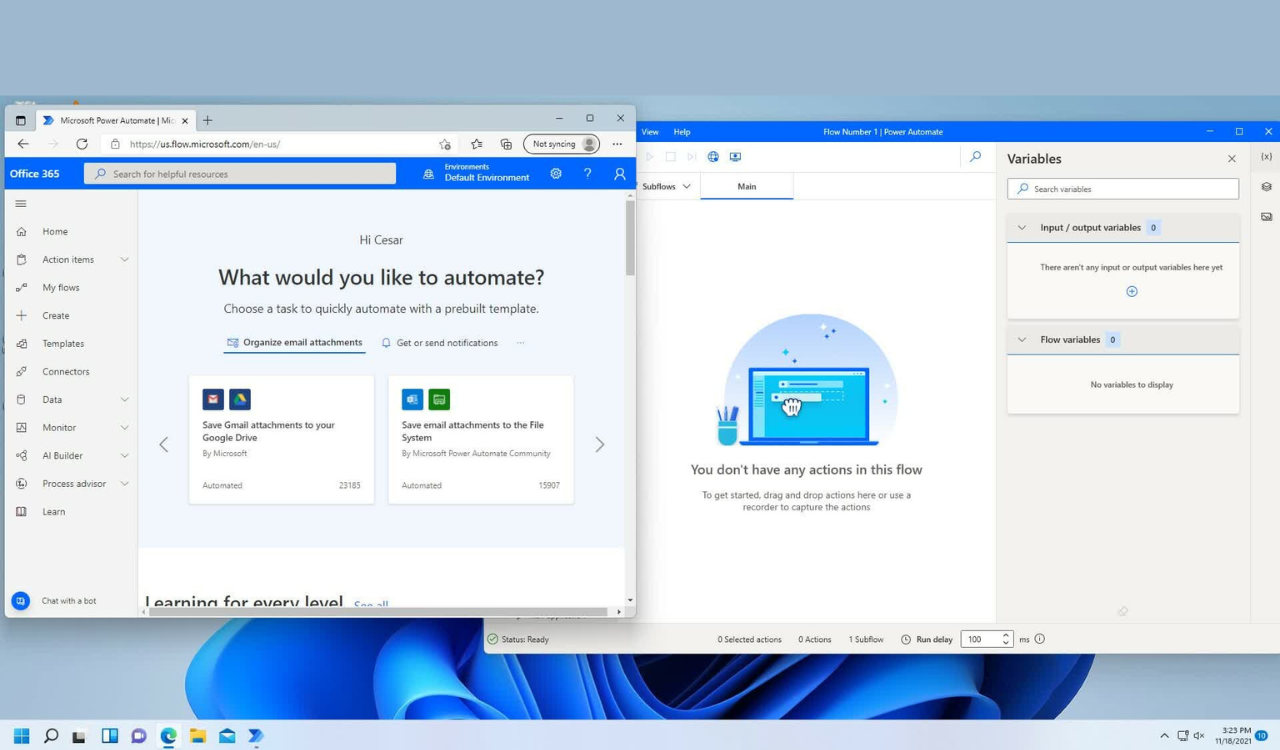Expand the Data menu in sidebar

tap(125, 399)
